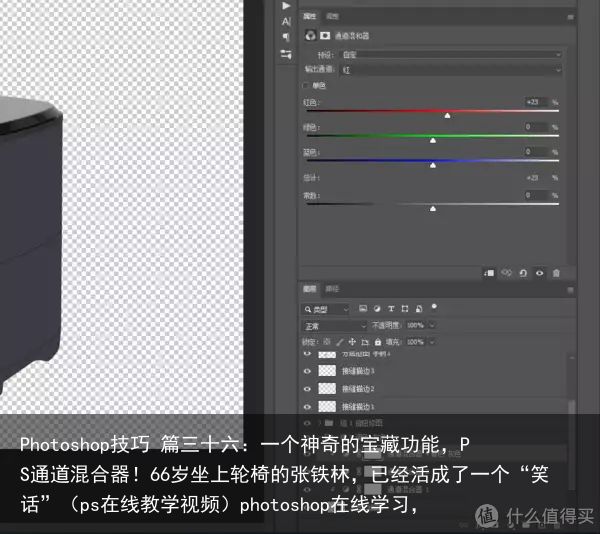Reset adjustment to defaults icon
This screenshot has height=534, width=600.
point(523,273)
